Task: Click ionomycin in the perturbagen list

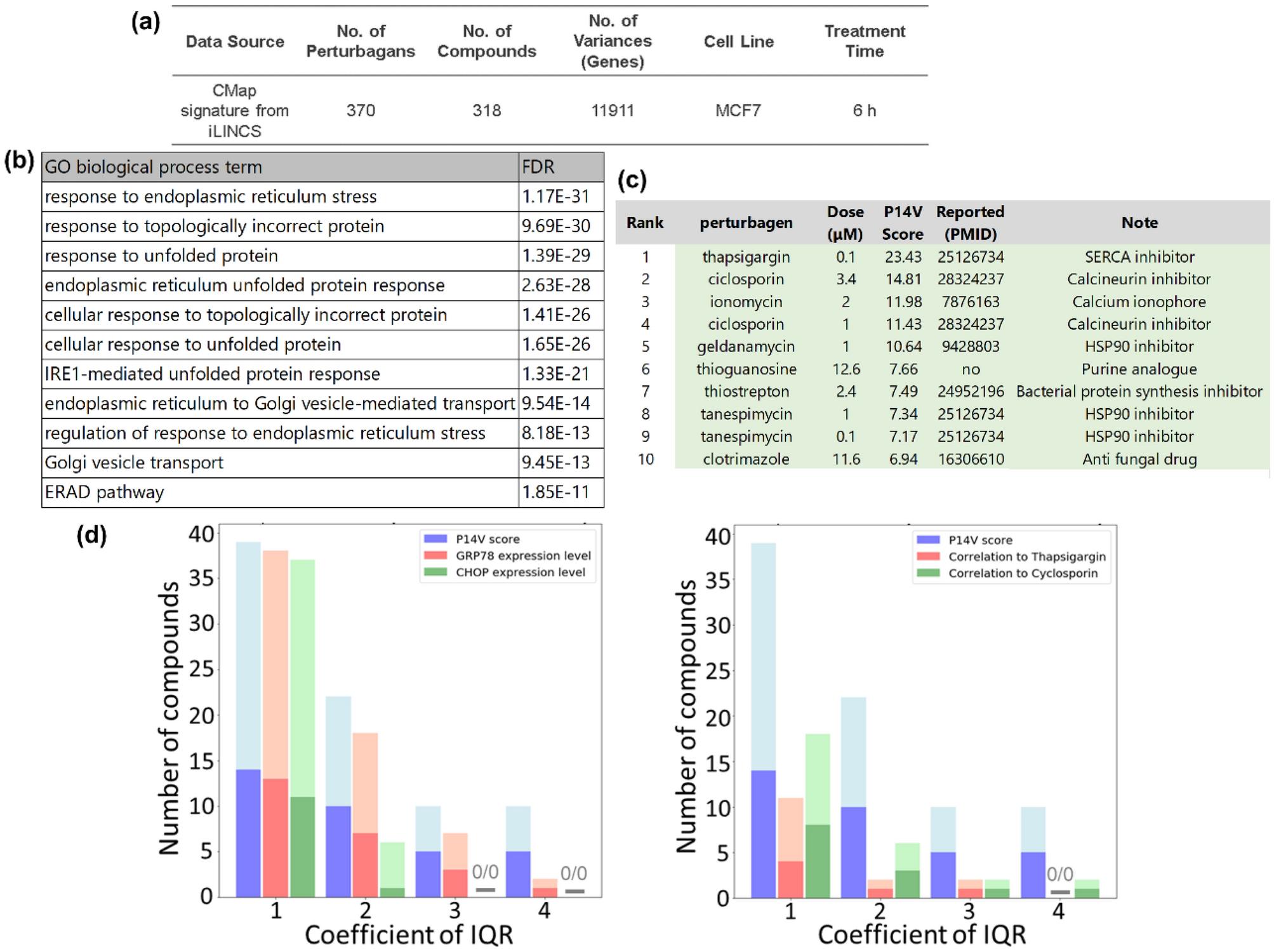Action: [x=746, y=302]
